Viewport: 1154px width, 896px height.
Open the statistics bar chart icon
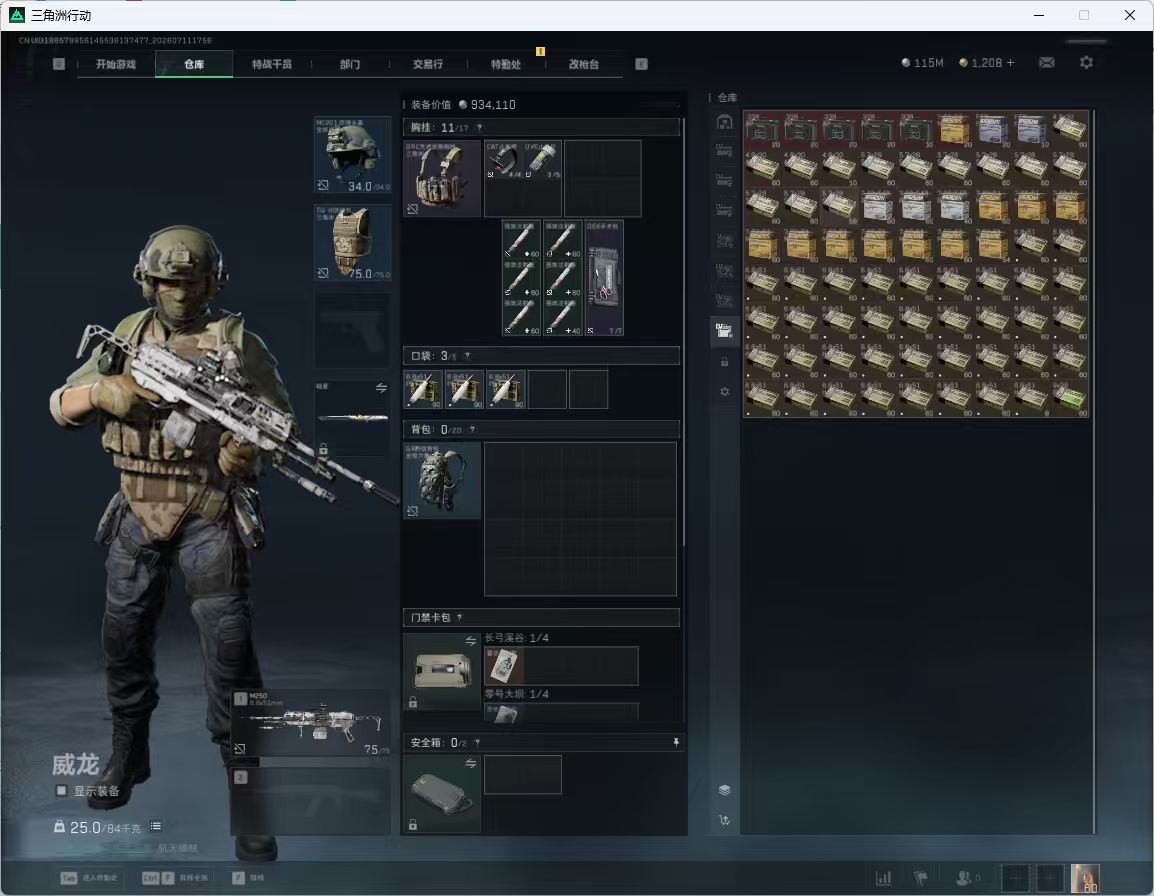click(883, 878)
